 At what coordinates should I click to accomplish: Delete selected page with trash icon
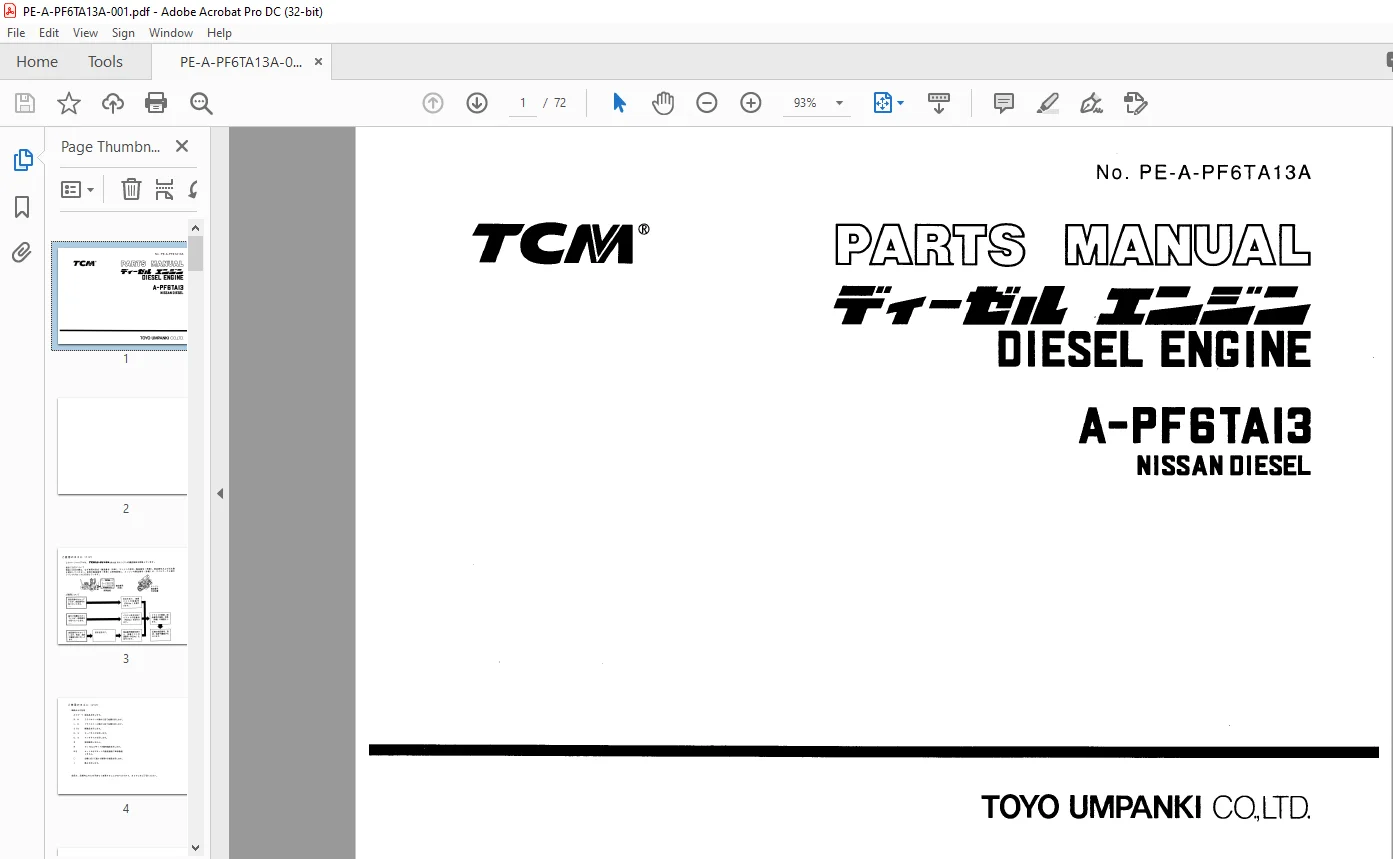(x=131, y=189)
